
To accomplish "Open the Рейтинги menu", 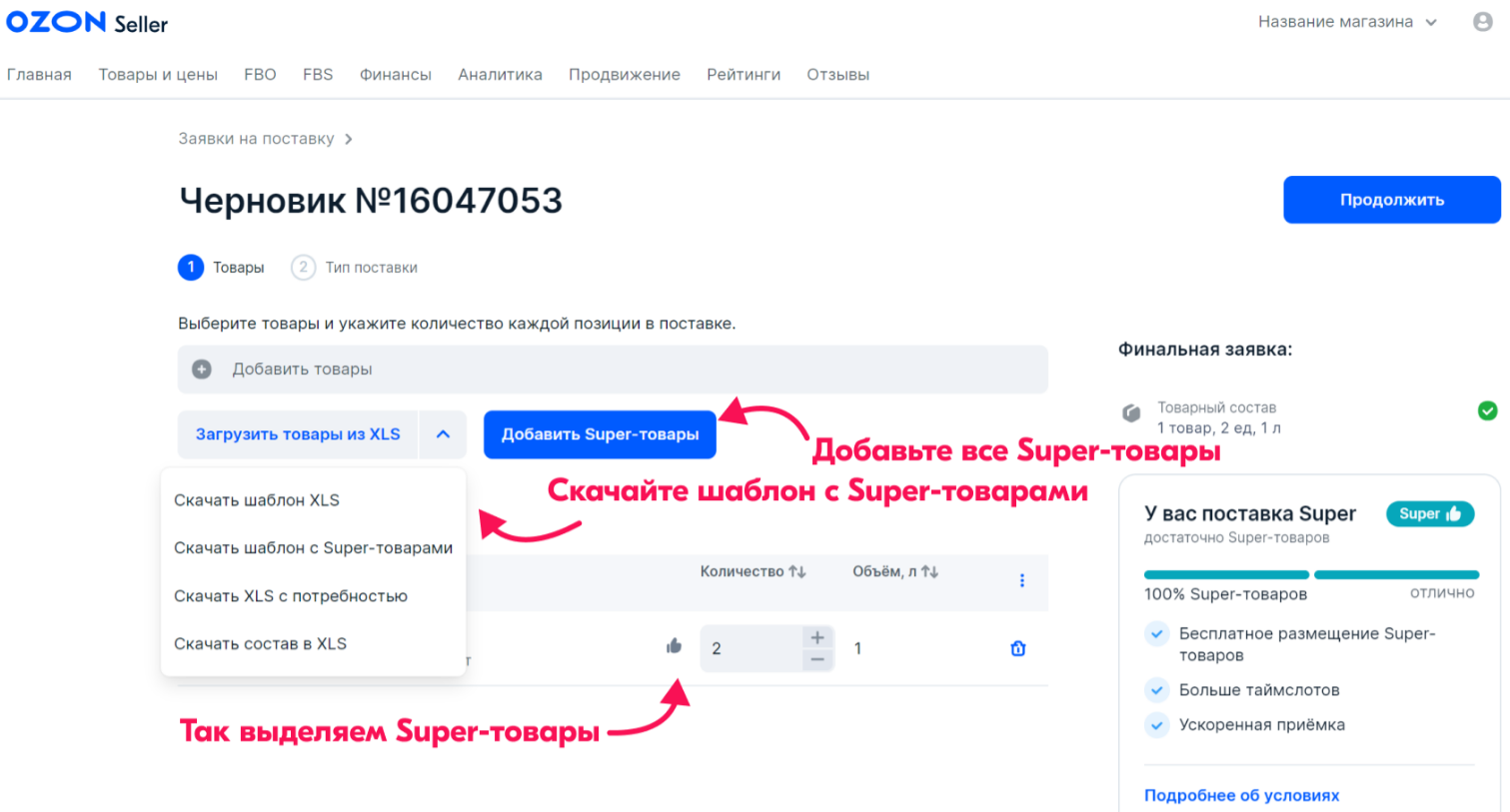I will 744,75.
